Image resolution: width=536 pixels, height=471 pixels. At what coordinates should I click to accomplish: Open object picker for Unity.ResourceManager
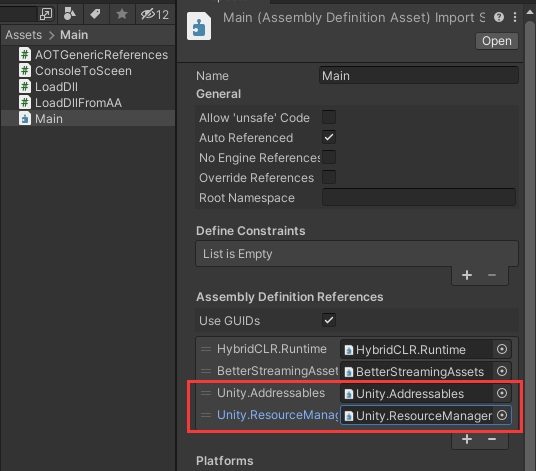click(502, 415)
